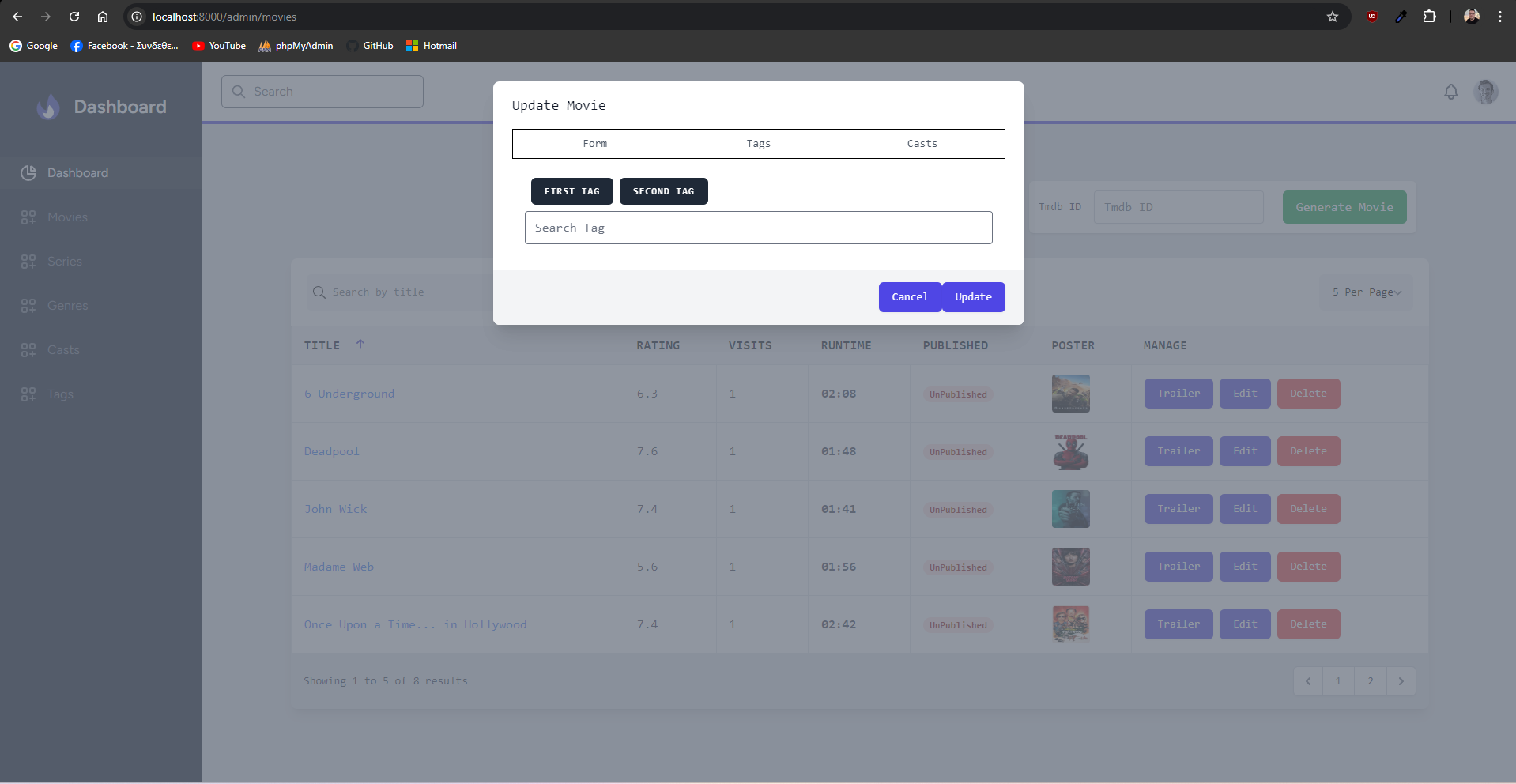Go to Genres in sidebar

[x=67, y=306]
